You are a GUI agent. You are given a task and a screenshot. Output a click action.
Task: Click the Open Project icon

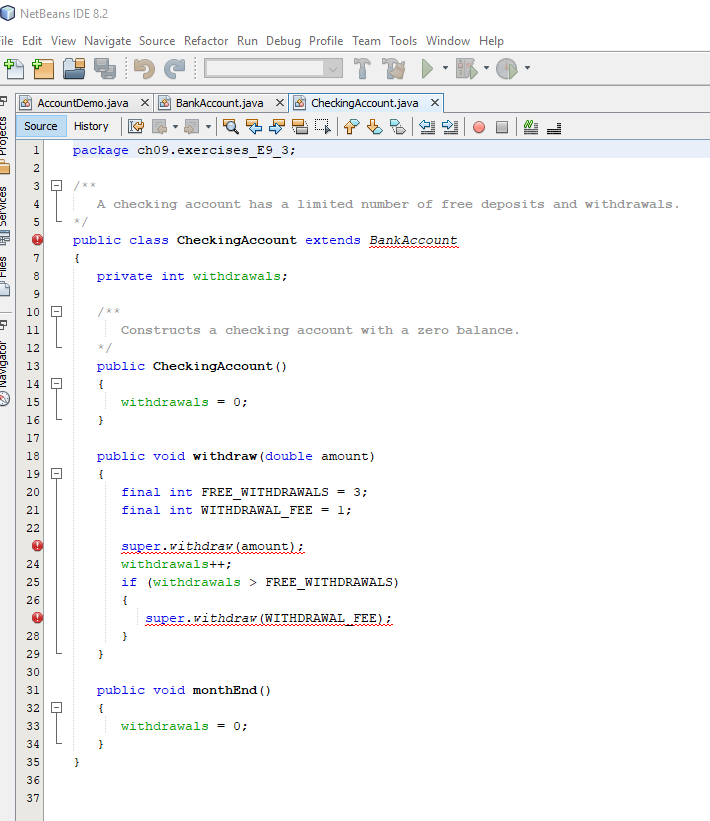pos(74,69)
